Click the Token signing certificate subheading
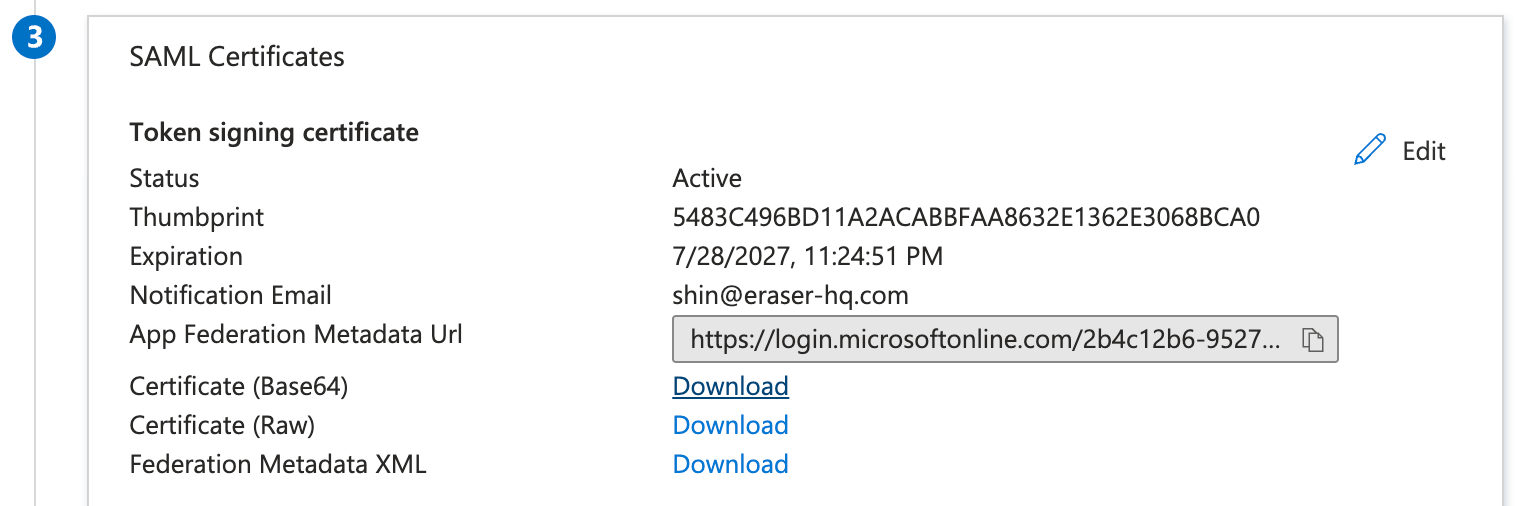The image size is (1524, 506). point(274,132)
